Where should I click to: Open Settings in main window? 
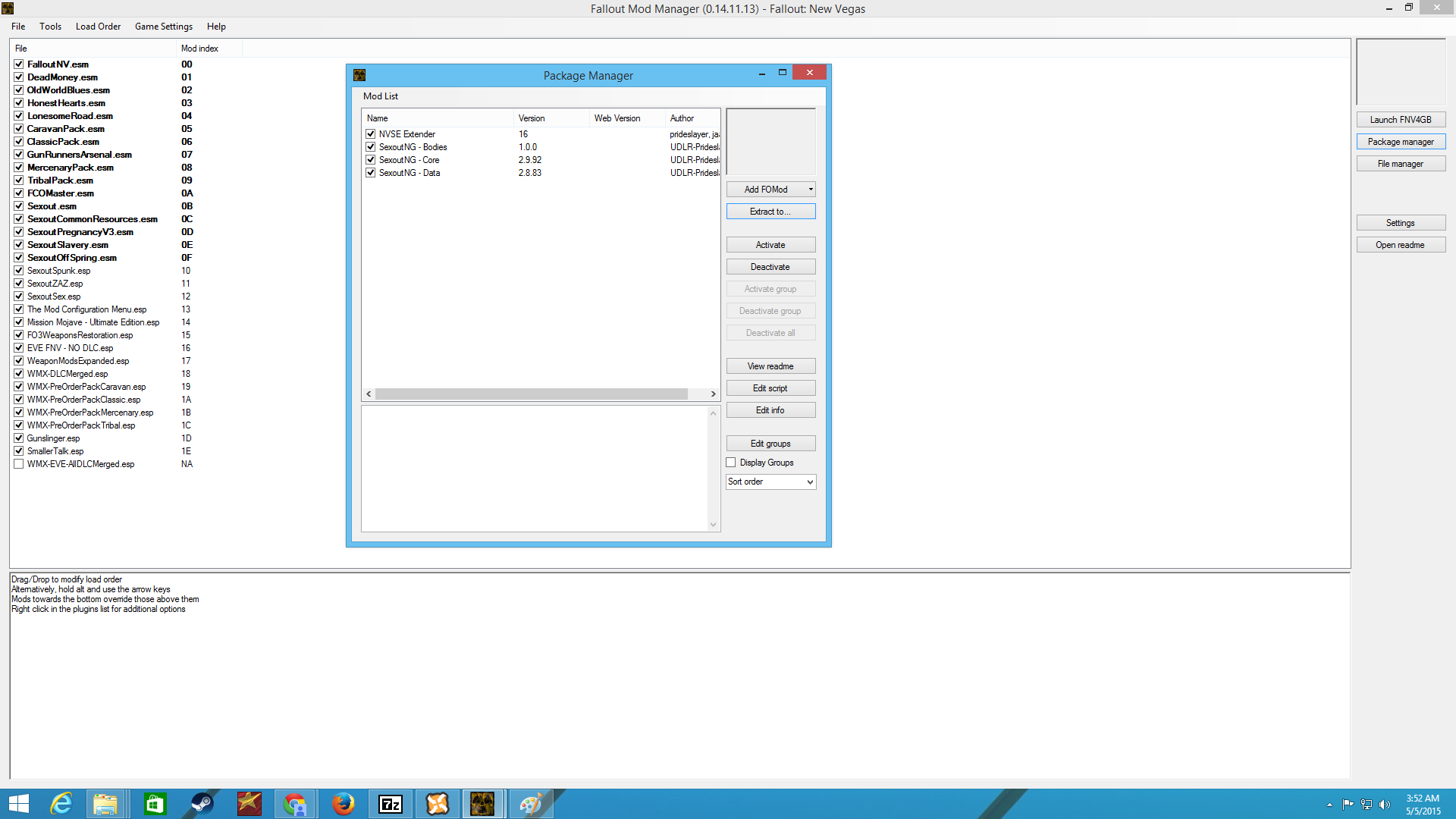[x=1401, y=223]
